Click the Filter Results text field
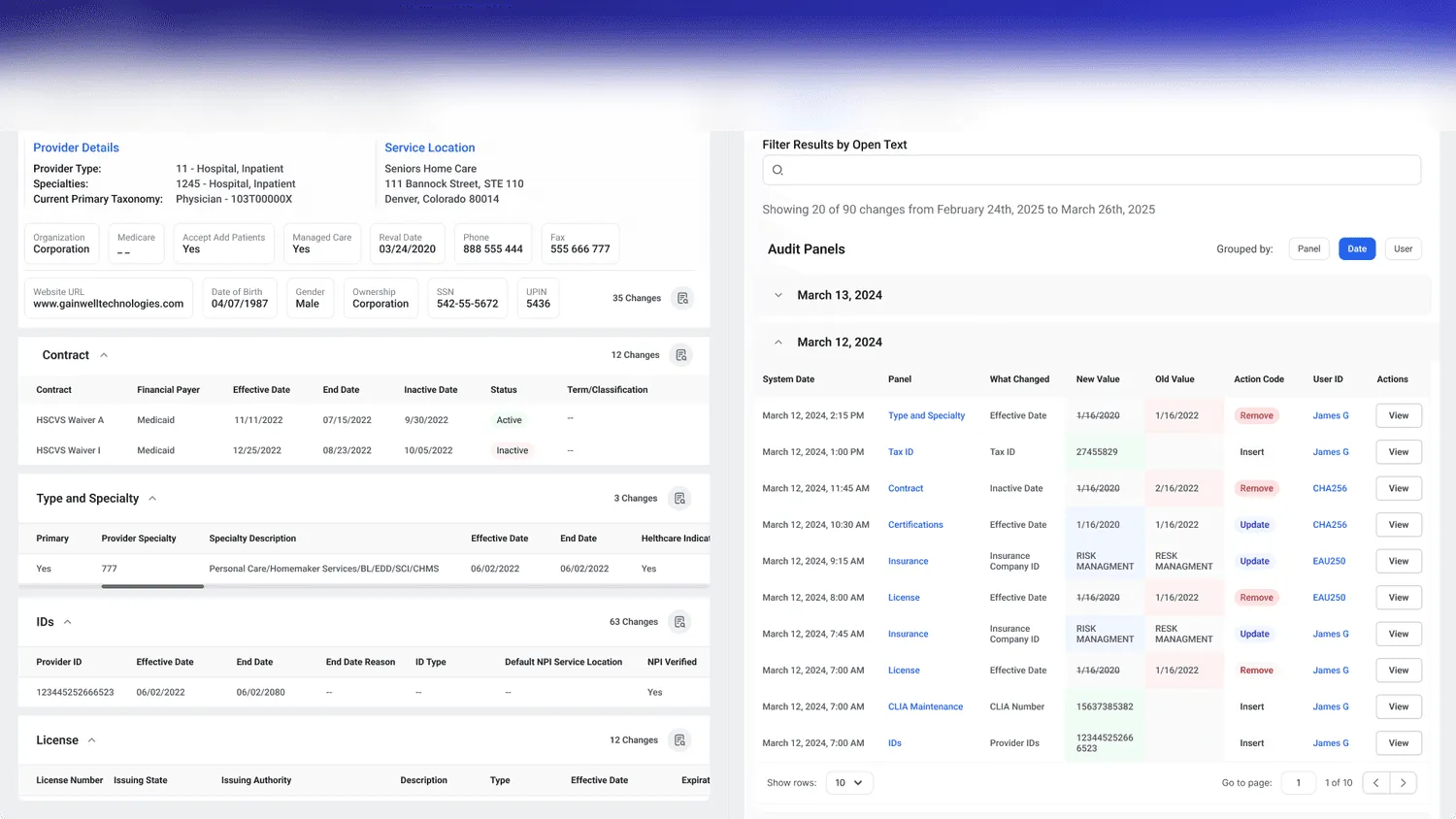The width and height of the screenshot is (1456, 819). 1091,170
